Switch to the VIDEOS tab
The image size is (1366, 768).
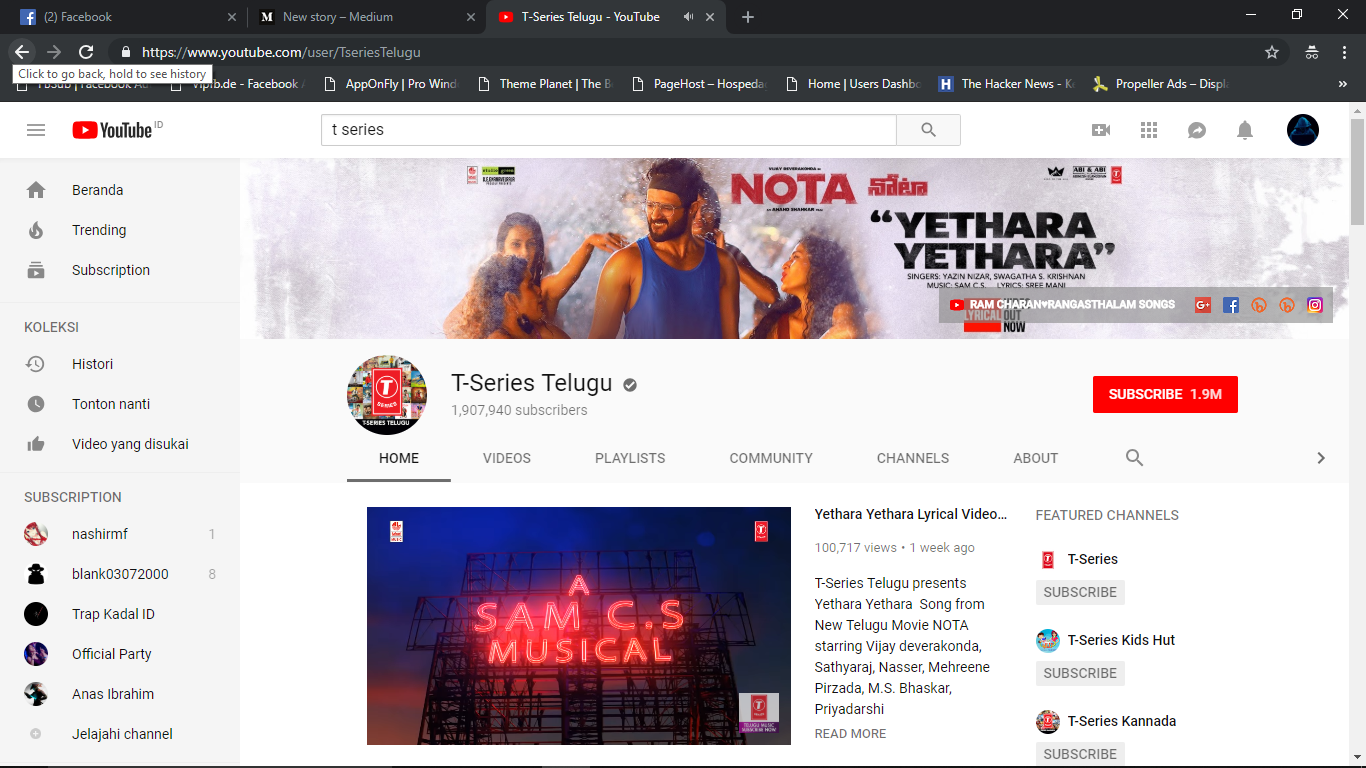click(507, 458)
